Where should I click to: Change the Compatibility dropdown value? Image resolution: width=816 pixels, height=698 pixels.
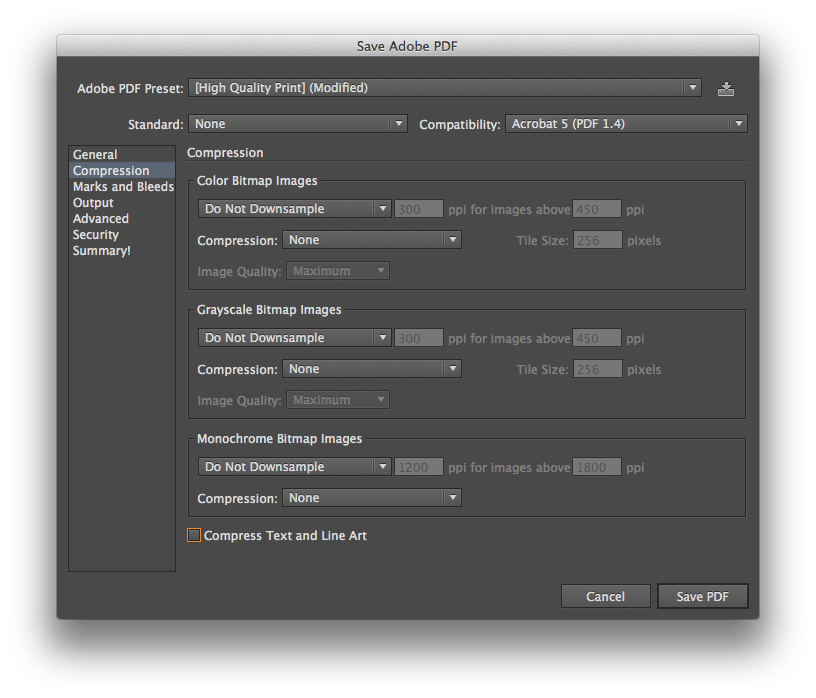pyautogui.click(x=626, y=123)
